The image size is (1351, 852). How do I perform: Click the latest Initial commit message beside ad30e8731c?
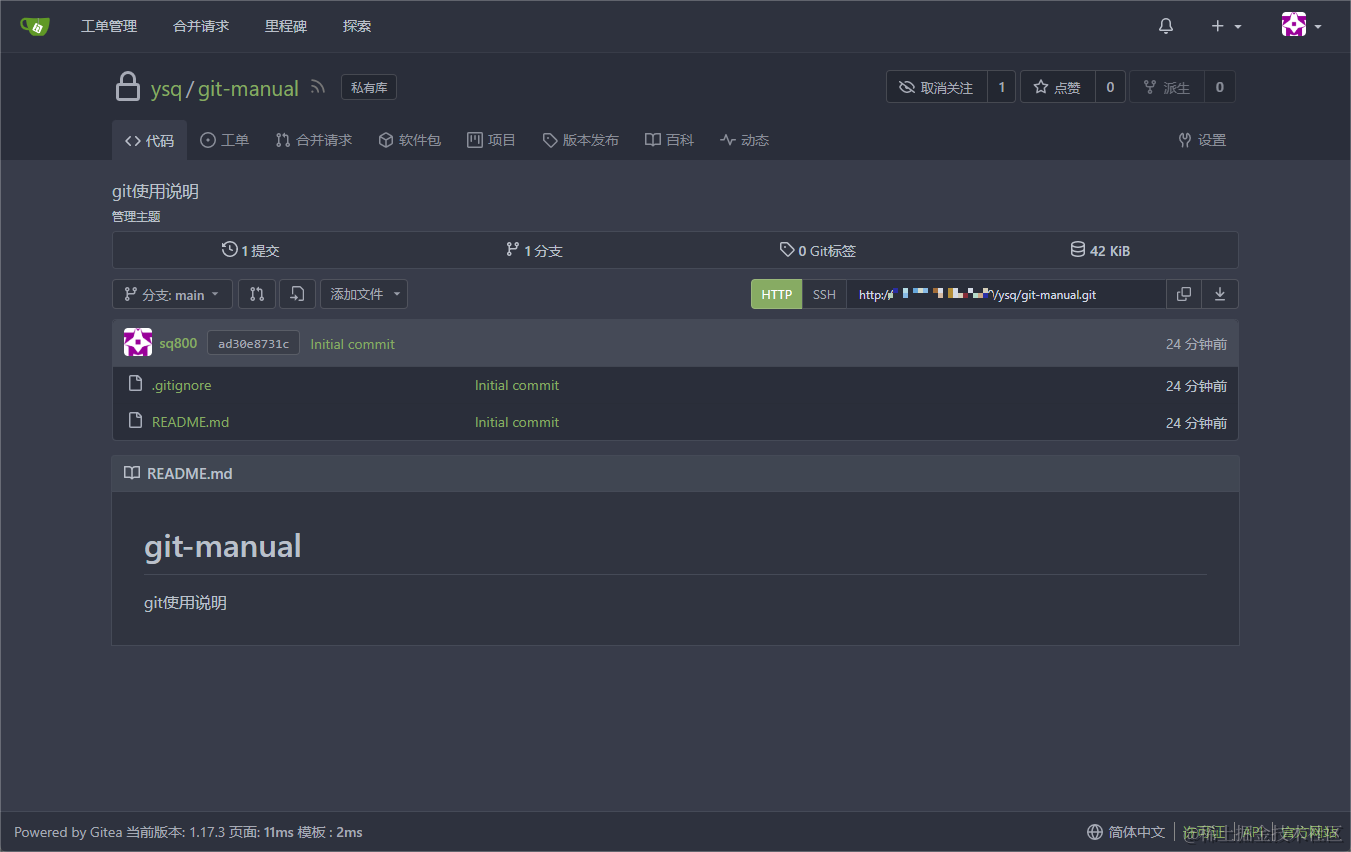[352, 344]
